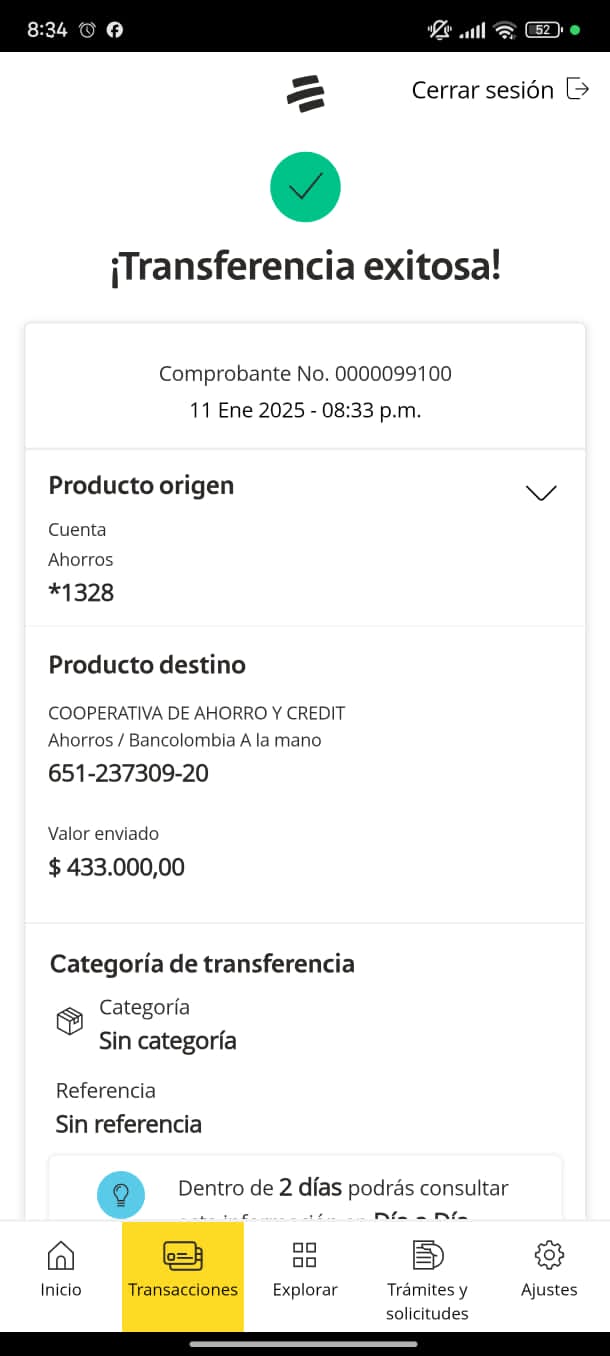Tap the Trámites y solicitudes document icon
The width and height of the screenshot is (610, 1356).
427,1255
